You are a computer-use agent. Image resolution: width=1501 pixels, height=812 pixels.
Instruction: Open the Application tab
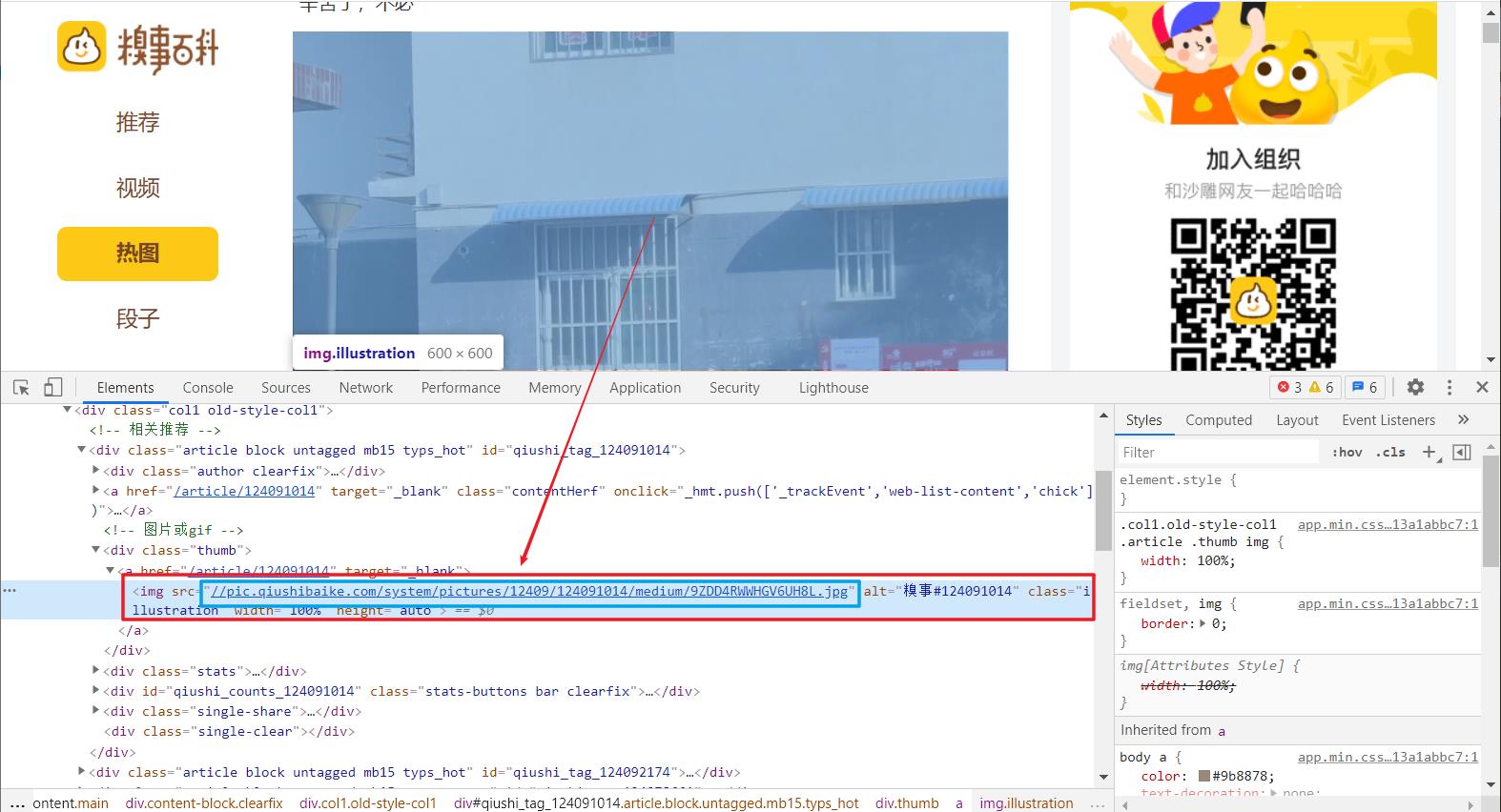tap(646, 388)
